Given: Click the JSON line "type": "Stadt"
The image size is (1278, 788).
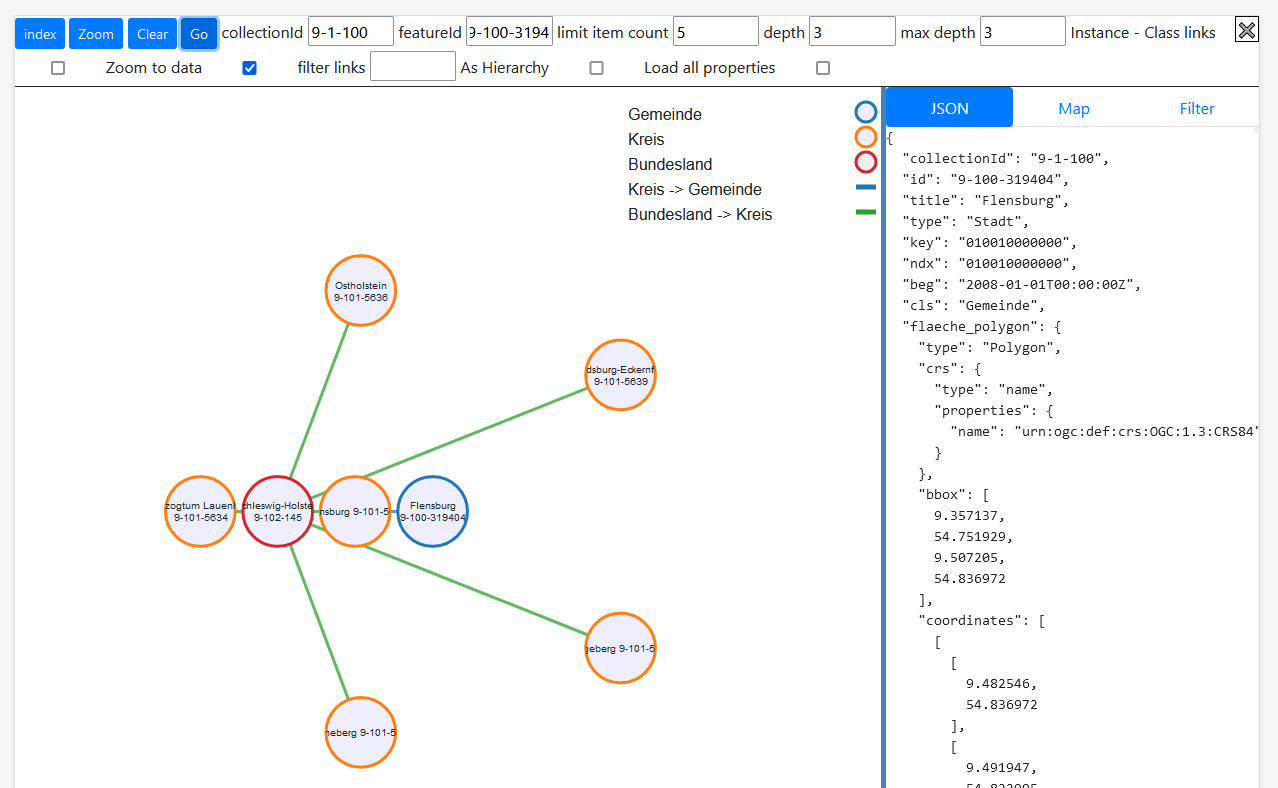Looking at the screenshot, I should tap(966, 221).
